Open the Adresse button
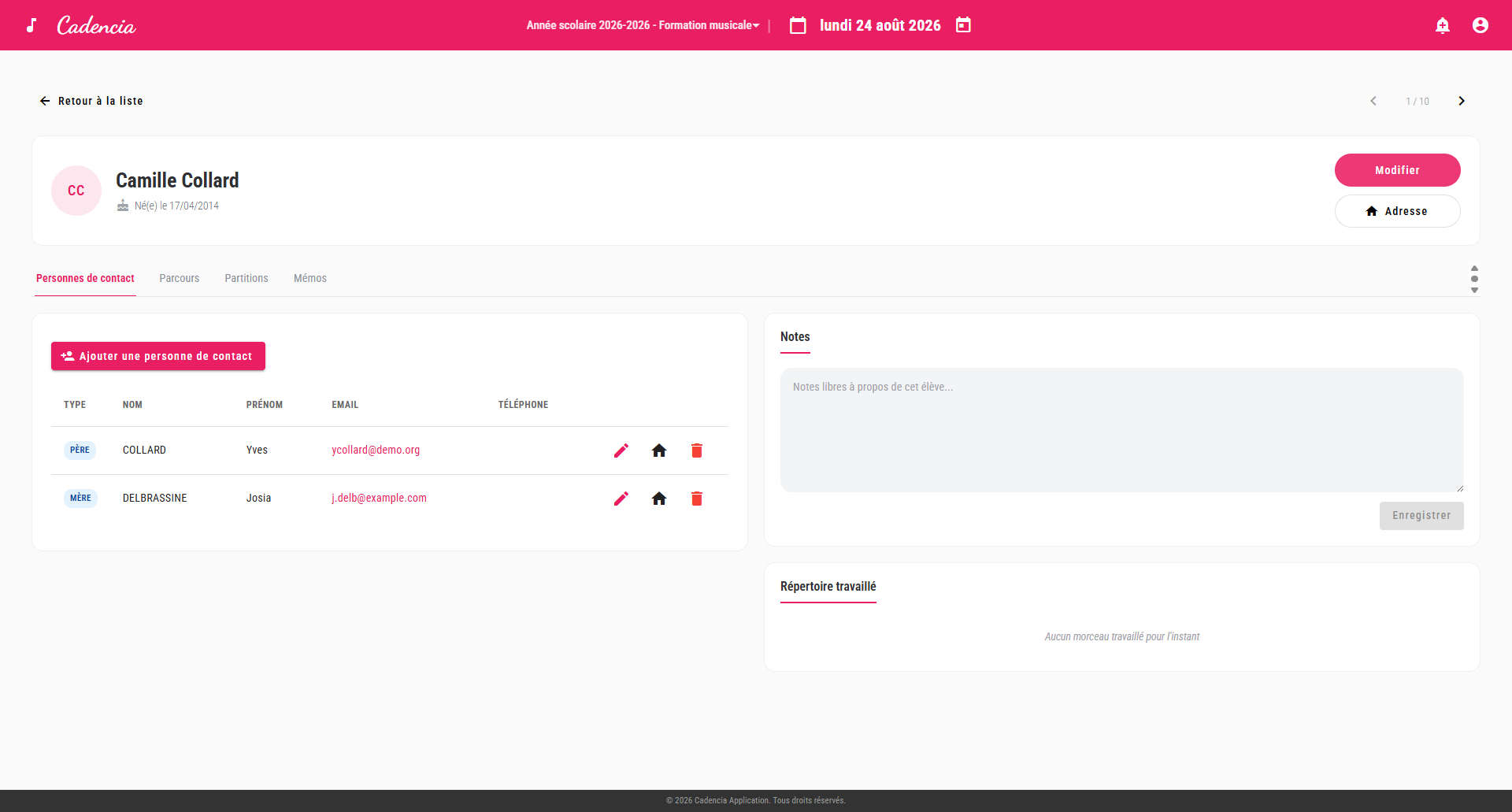 tap(1397, 211)
